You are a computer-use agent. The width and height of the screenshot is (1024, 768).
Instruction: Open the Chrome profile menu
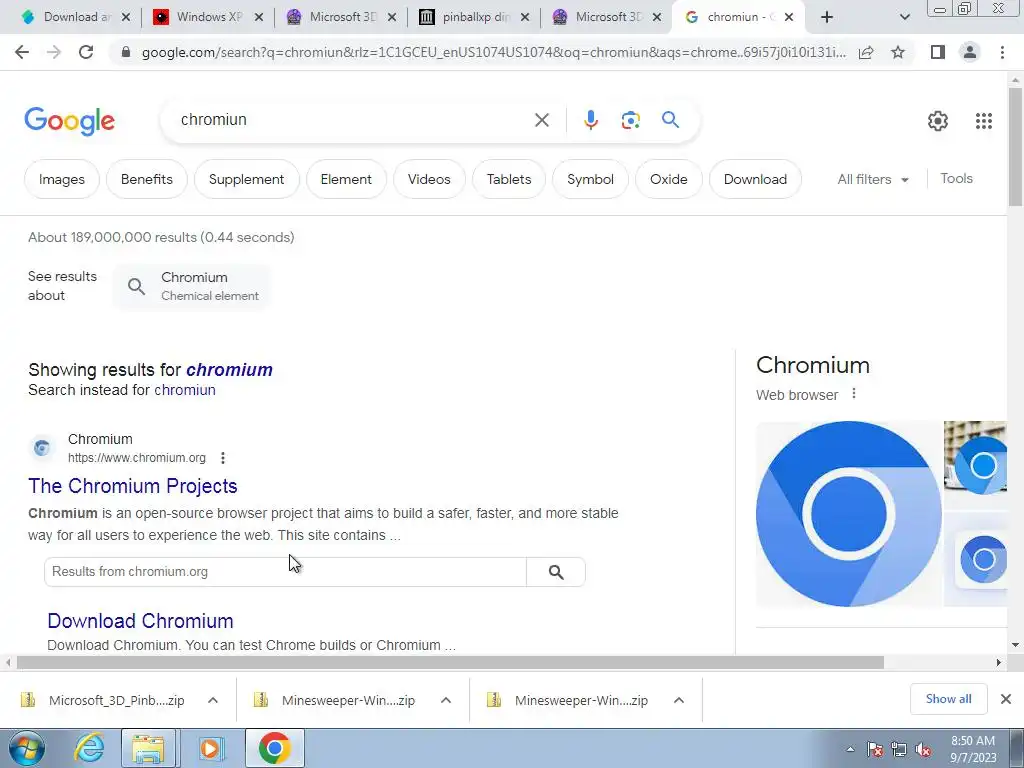pos(970,52)
